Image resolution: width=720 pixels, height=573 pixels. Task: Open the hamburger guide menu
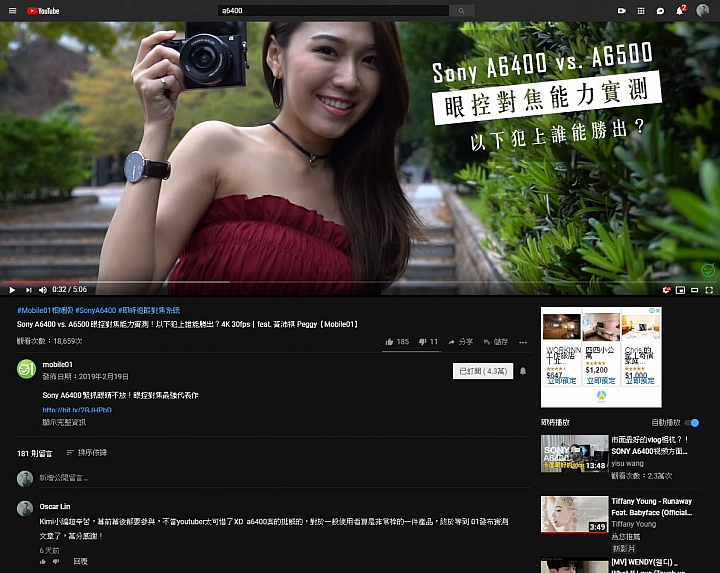(12, 11)
